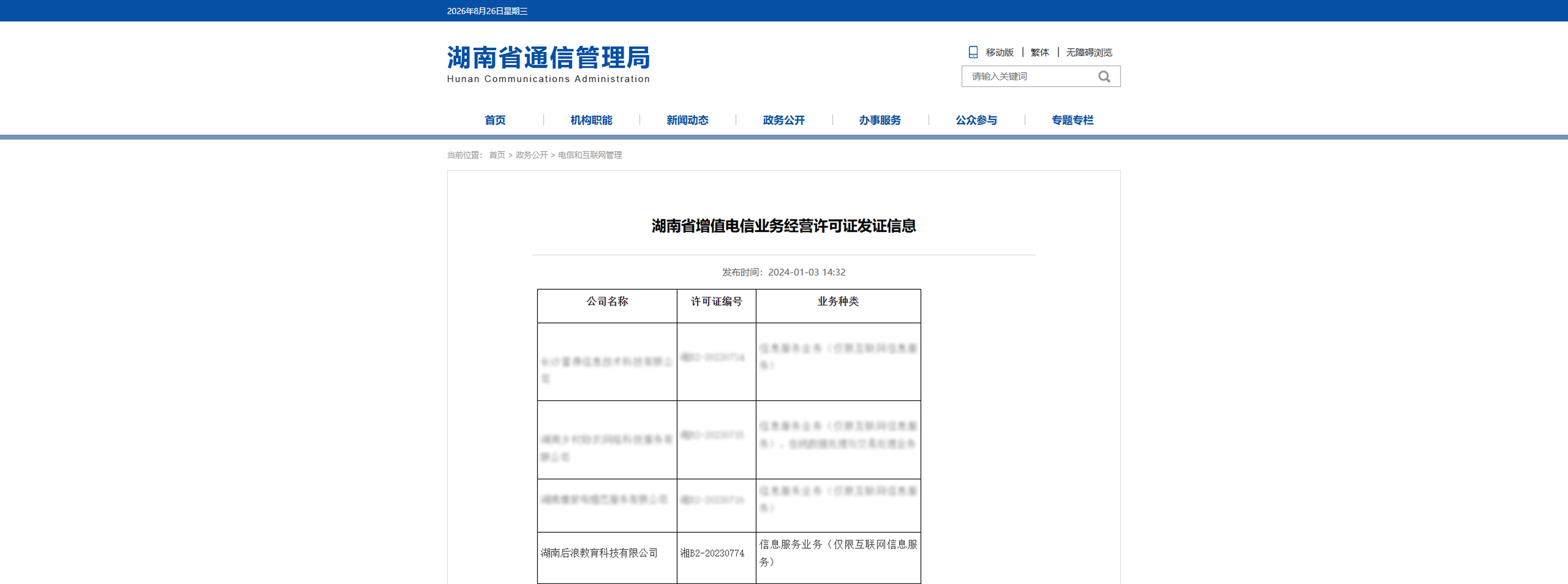Click the date text 2026年8月26日星期三

[487, 11]
